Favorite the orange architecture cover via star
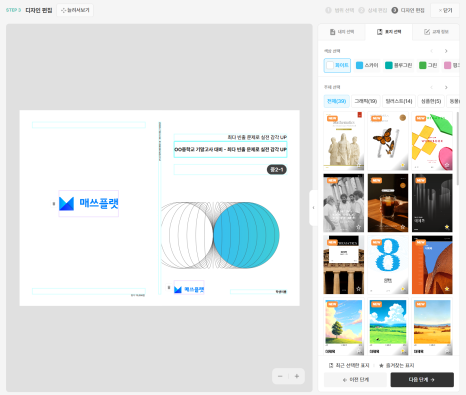Image resolution: width=466 pixels, height=395 pixels. (447, 289)
